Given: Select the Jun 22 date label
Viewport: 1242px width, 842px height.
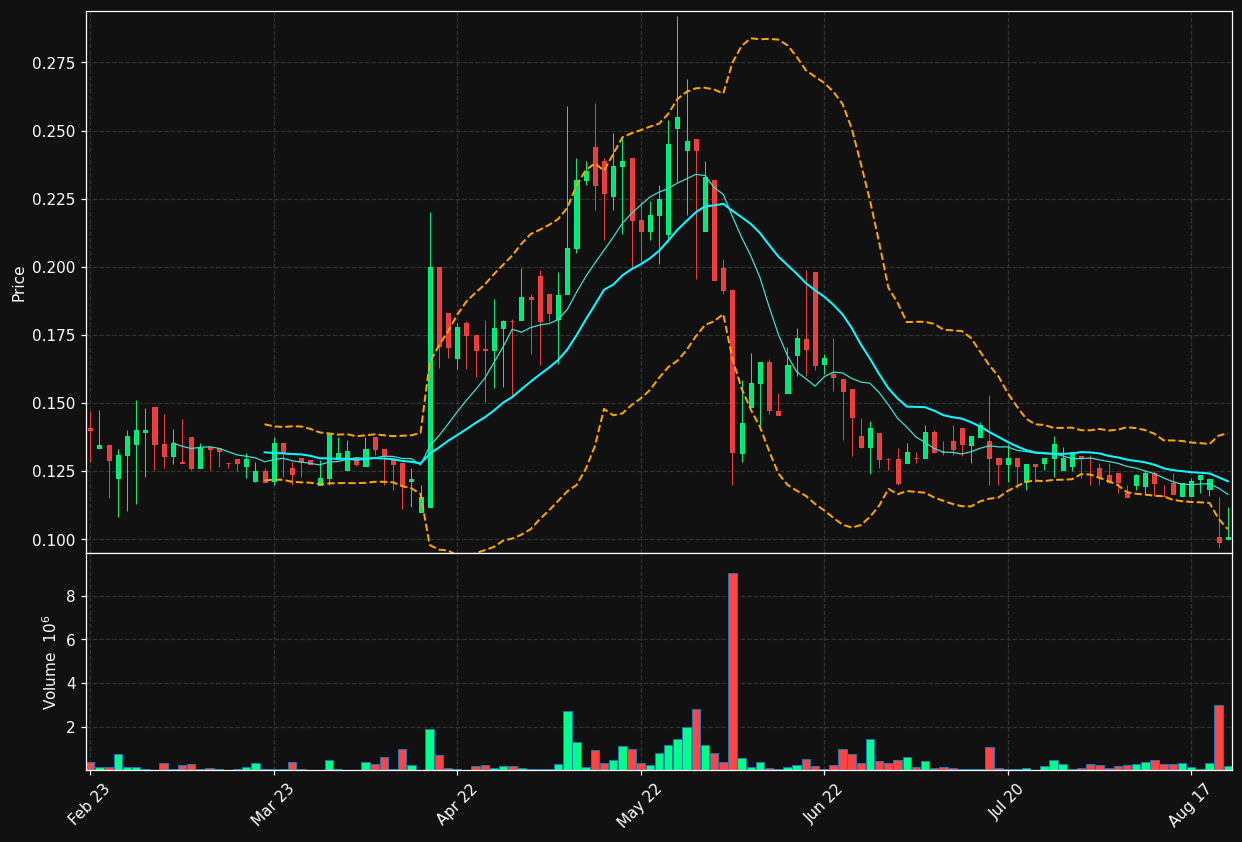Looking at the screenshot, I should pyautogui.click(x=823, y=803).
